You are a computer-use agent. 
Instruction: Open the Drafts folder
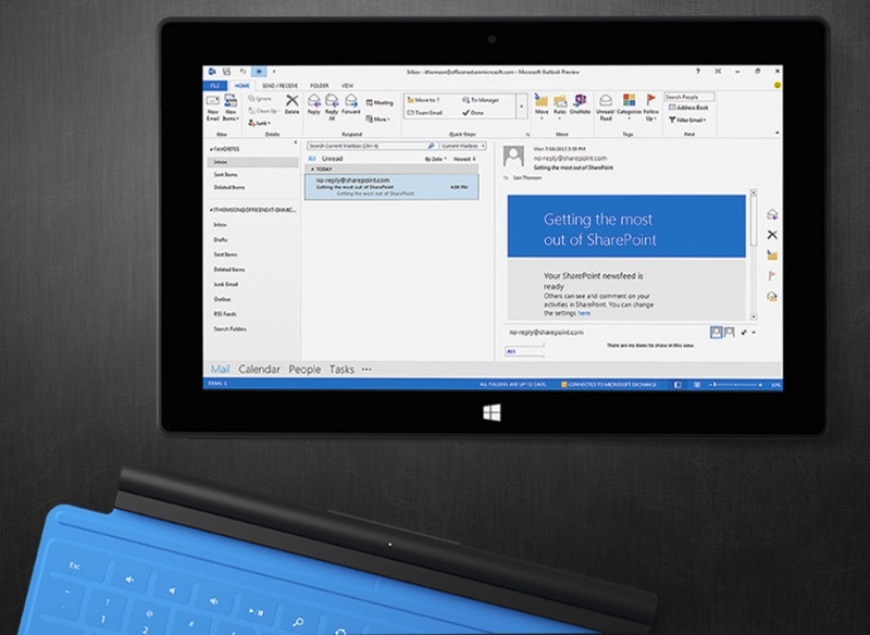point(220,240)
